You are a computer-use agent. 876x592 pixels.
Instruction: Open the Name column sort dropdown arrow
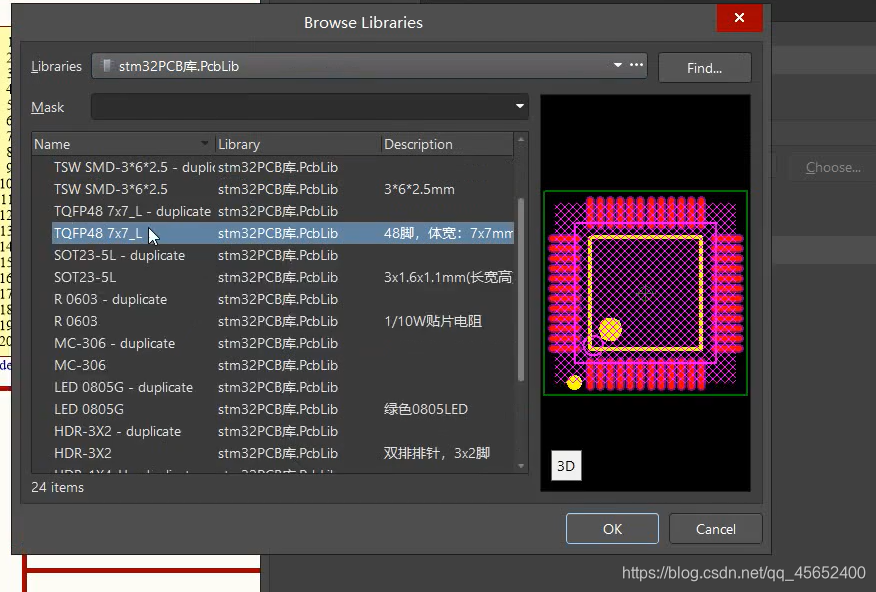pos(206,144)
